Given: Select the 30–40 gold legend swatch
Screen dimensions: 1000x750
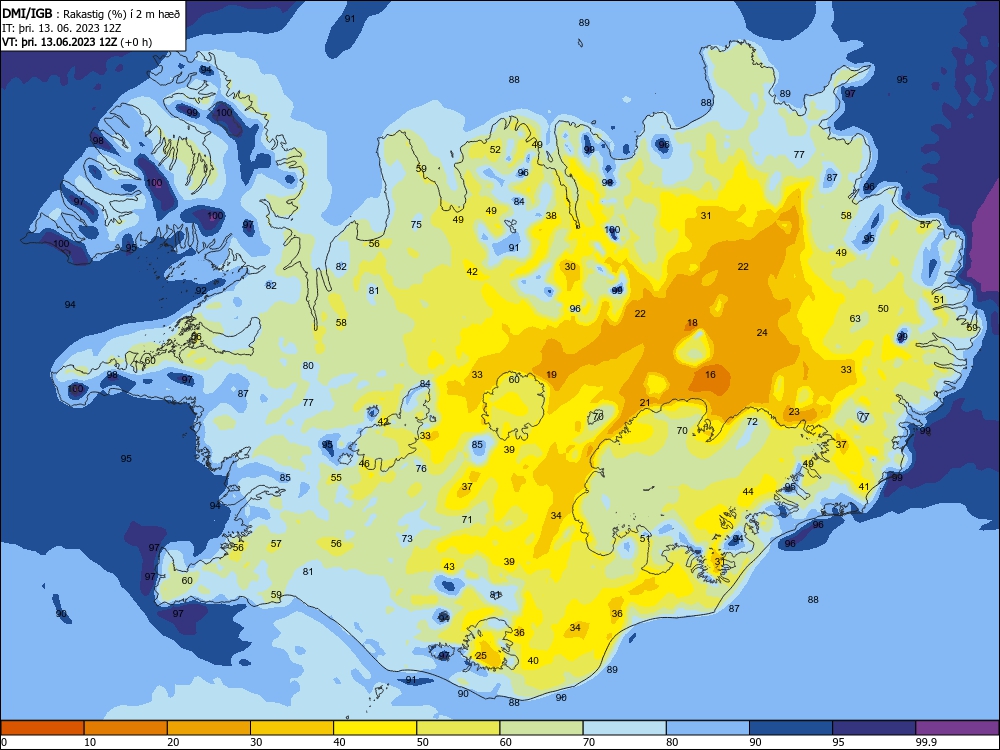Looking at the screenshot, I should [292, 728].
